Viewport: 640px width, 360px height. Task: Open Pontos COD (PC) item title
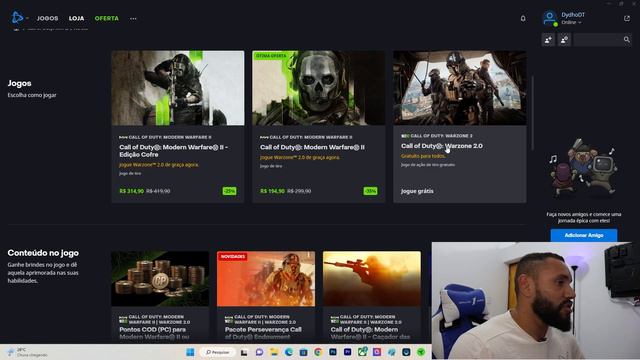pos(154,333)
